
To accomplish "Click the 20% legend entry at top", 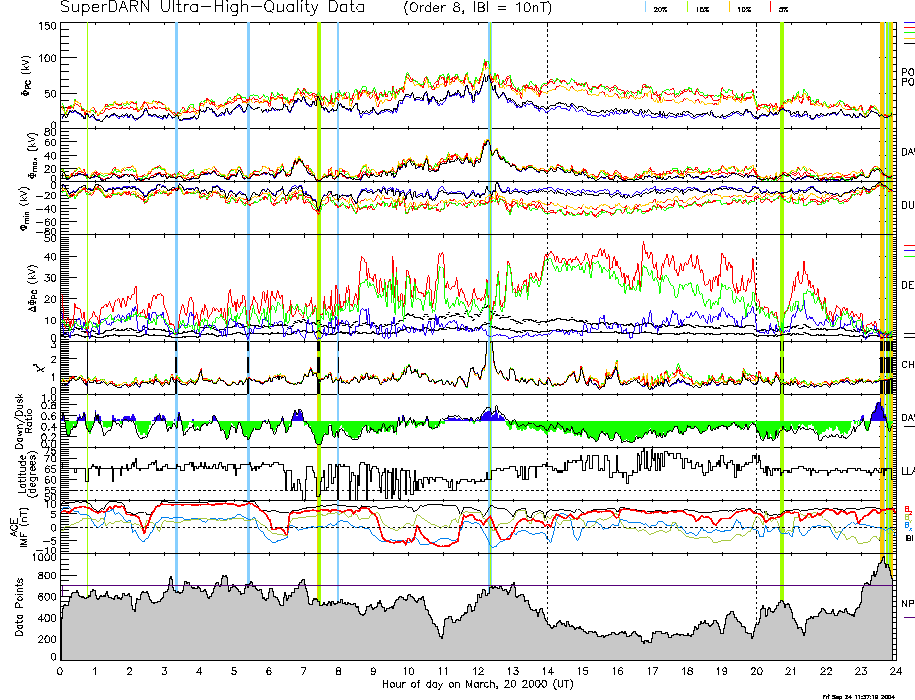I will 659,8.
